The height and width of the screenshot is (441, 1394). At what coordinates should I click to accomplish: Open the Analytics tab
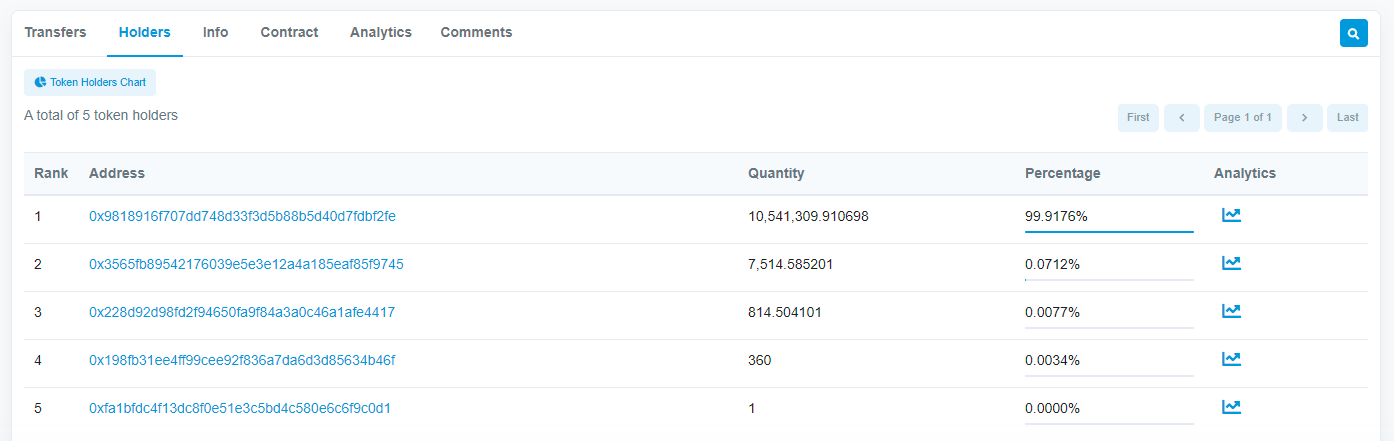(380, 32)
